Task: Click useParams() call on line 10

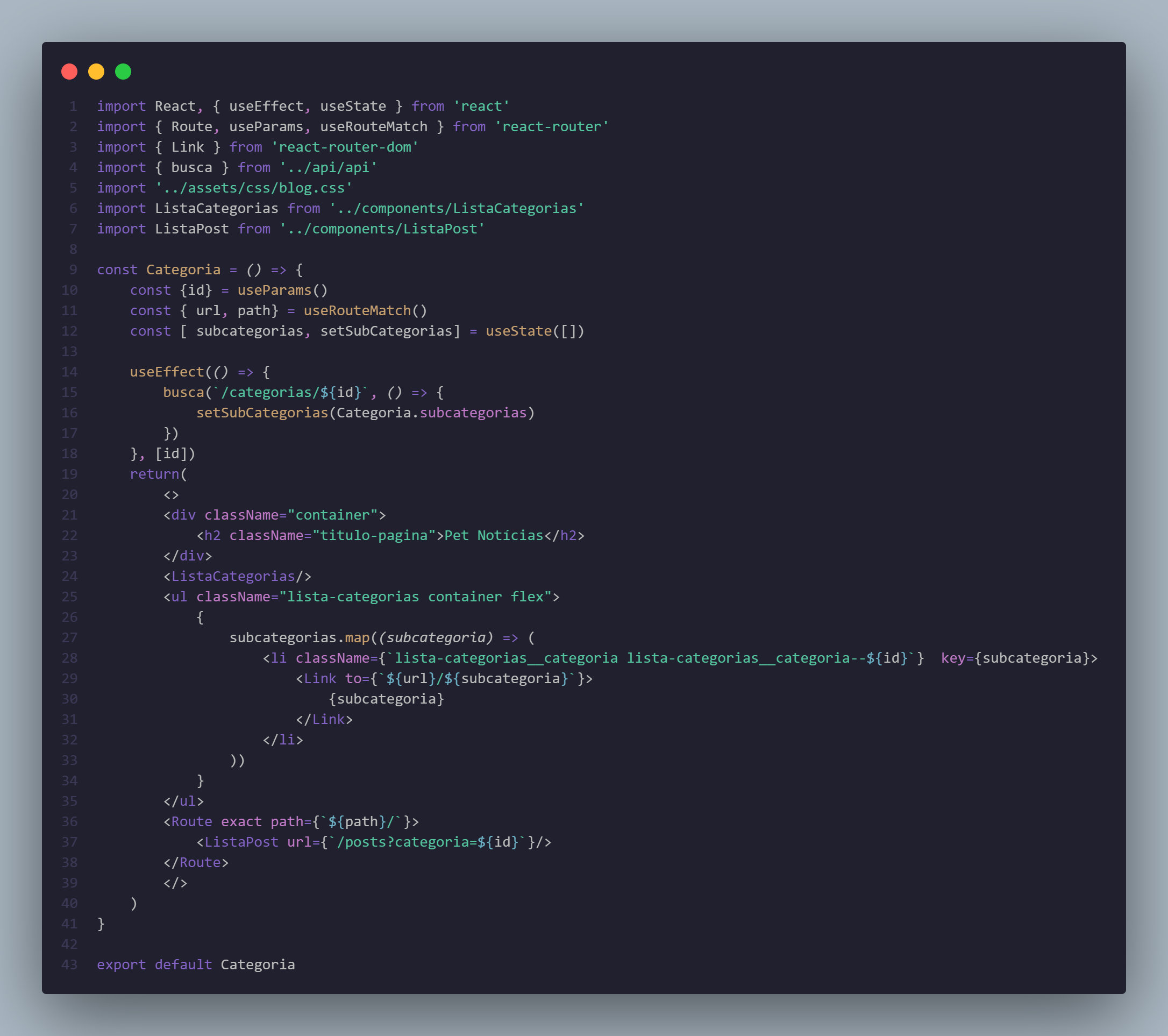Action: (x=283, y=290)
